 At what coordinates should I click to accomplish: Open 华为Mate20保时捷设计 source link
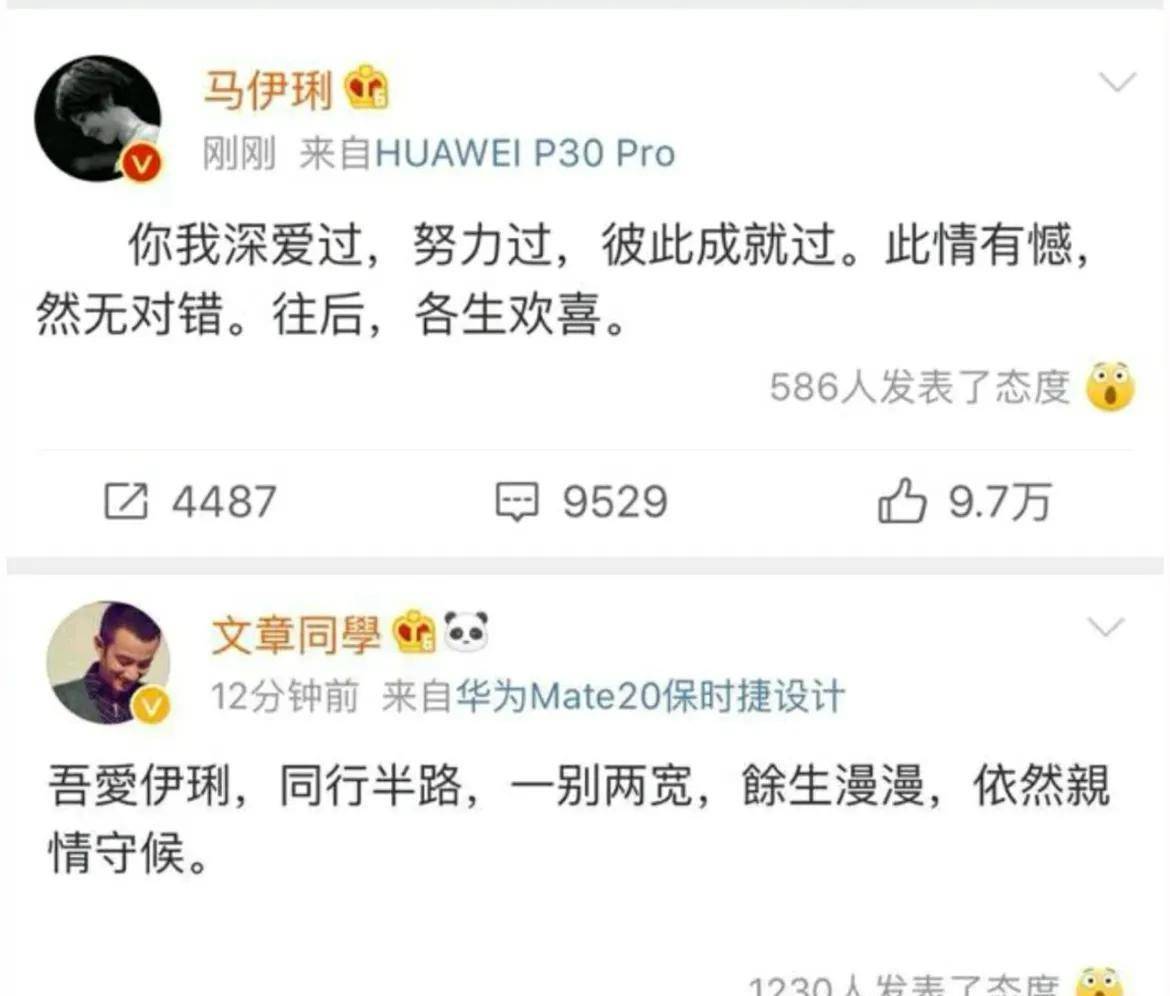tap(650, 696)
